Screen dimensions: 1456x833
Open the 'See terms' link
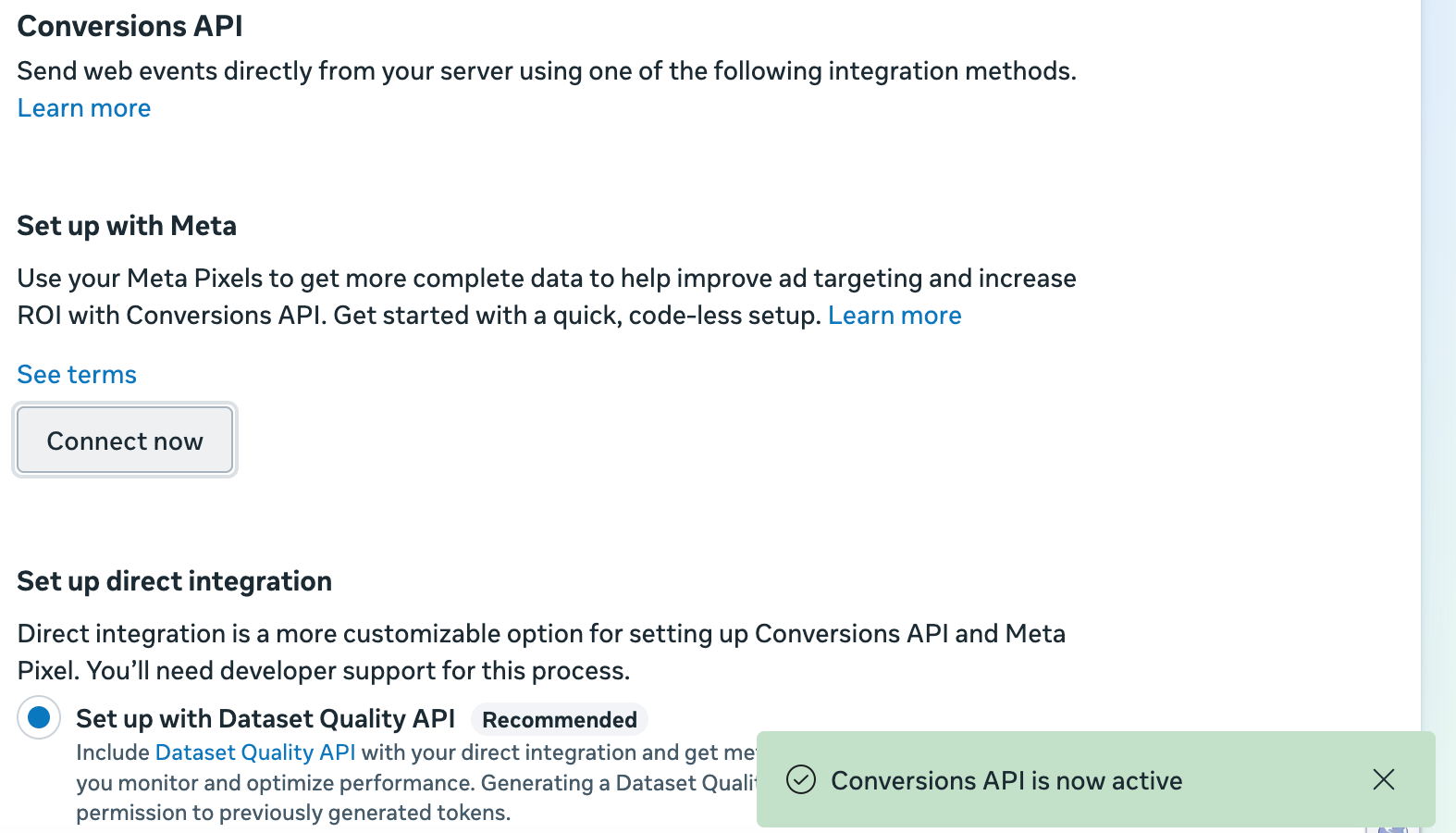point(77,374)
